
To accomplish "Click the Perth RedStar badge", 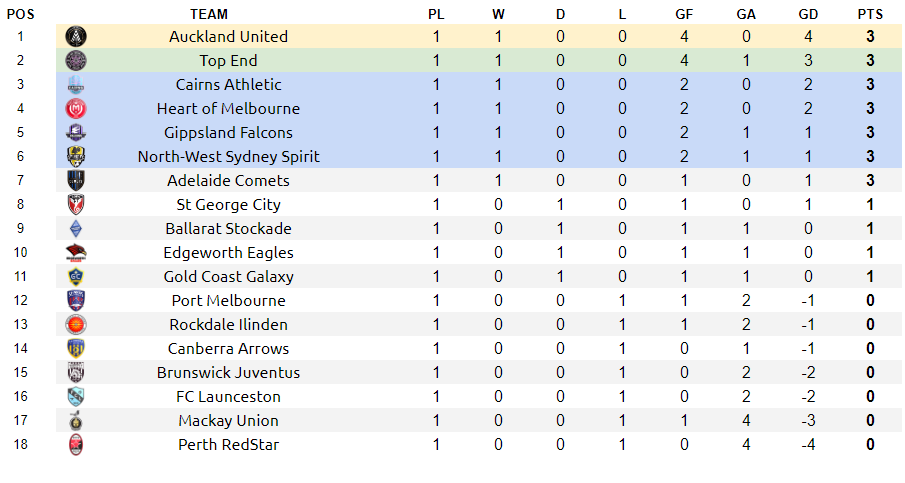I will coord(76,445).
